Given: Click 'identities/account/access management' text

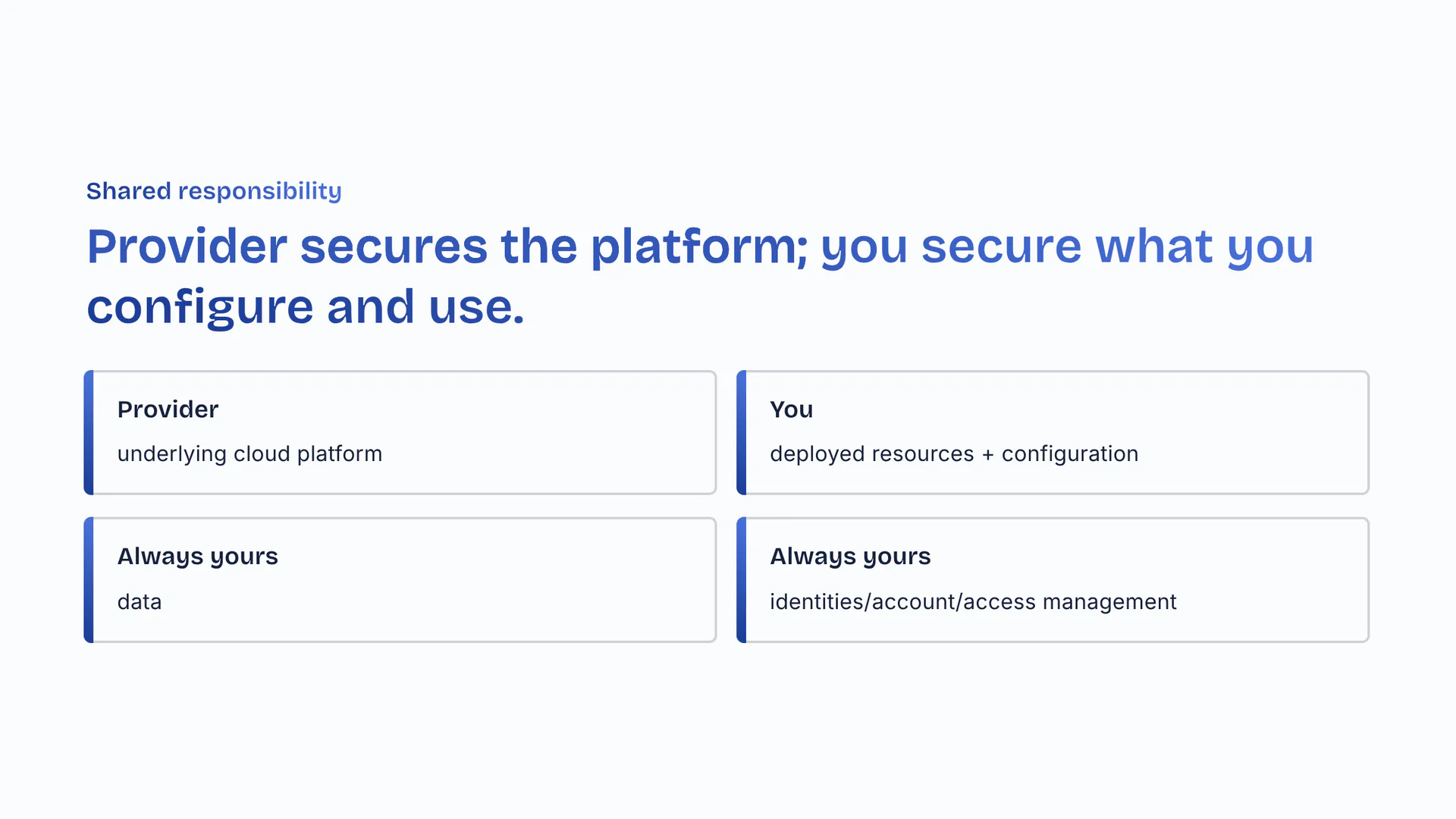Looking at the screenshot, I should click(973, 602).
